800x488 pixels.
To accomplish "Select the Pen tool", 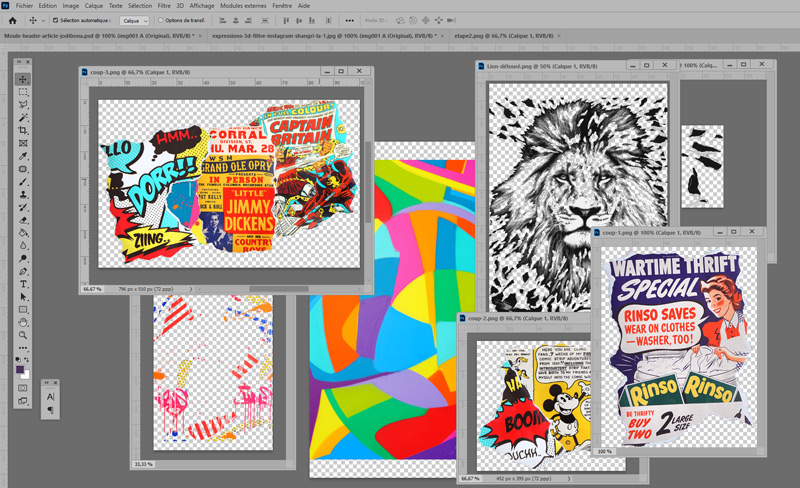I will tap(23, 271).
